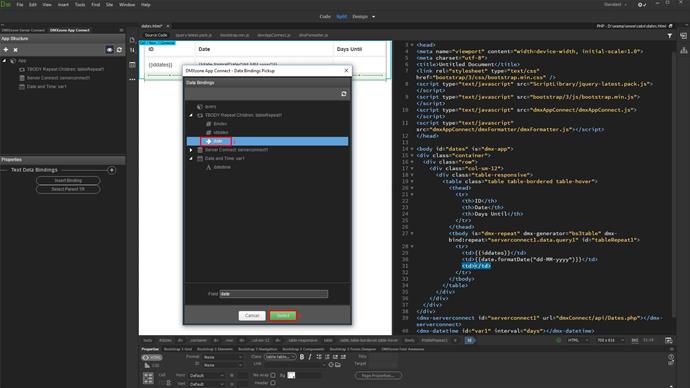This screenshot has height=388, width=690.
Task: Open the Bg color swatch picker
Action: (291, 375)
